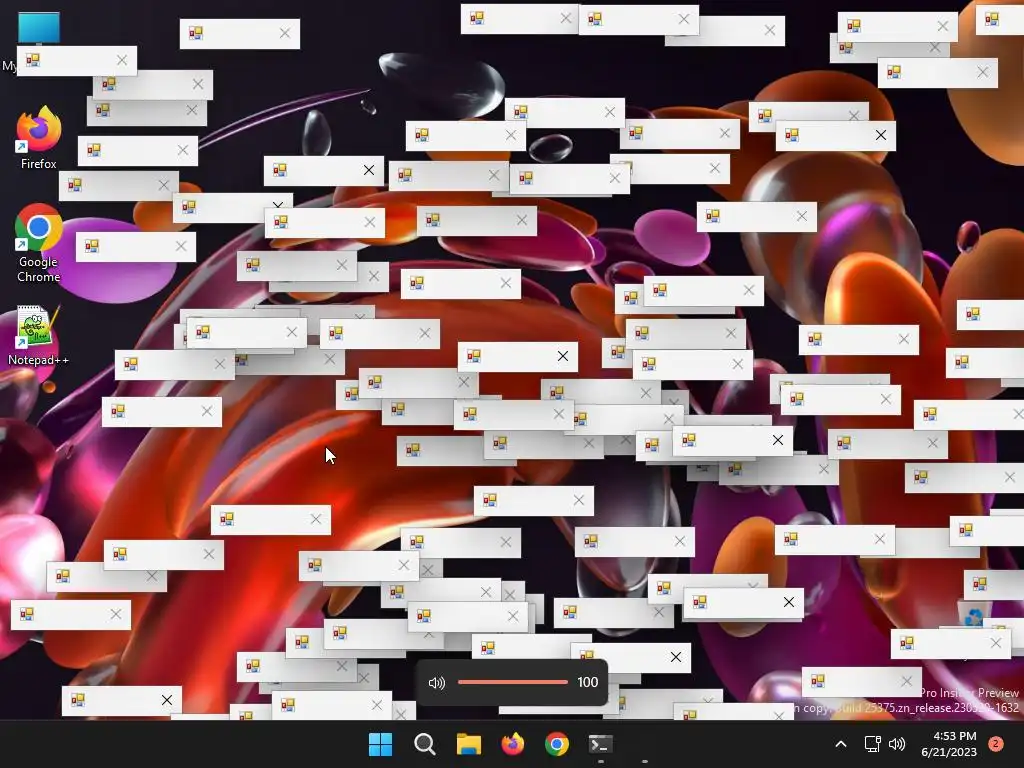1024x768 pixels.
Task: Close the blank window immediately right of Firefox icon
Action: [183, 150]
